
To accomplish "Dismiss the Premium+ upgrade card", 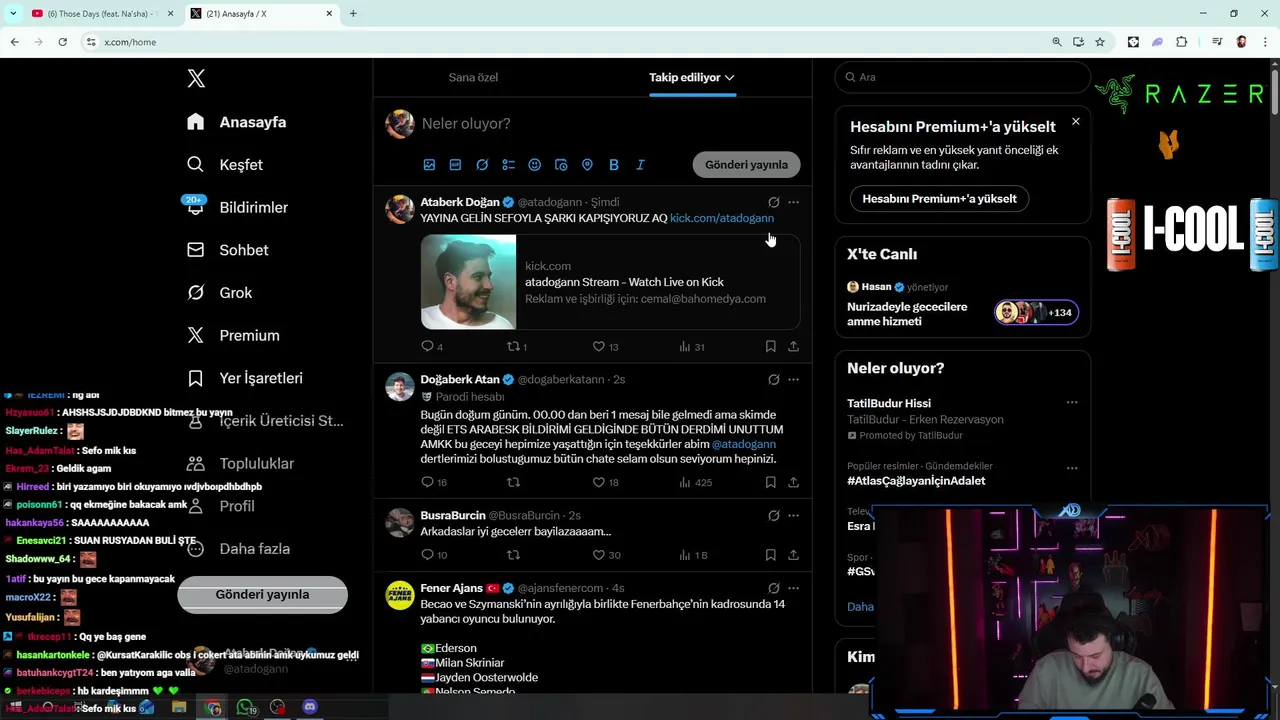I will tap(1075, 121).
